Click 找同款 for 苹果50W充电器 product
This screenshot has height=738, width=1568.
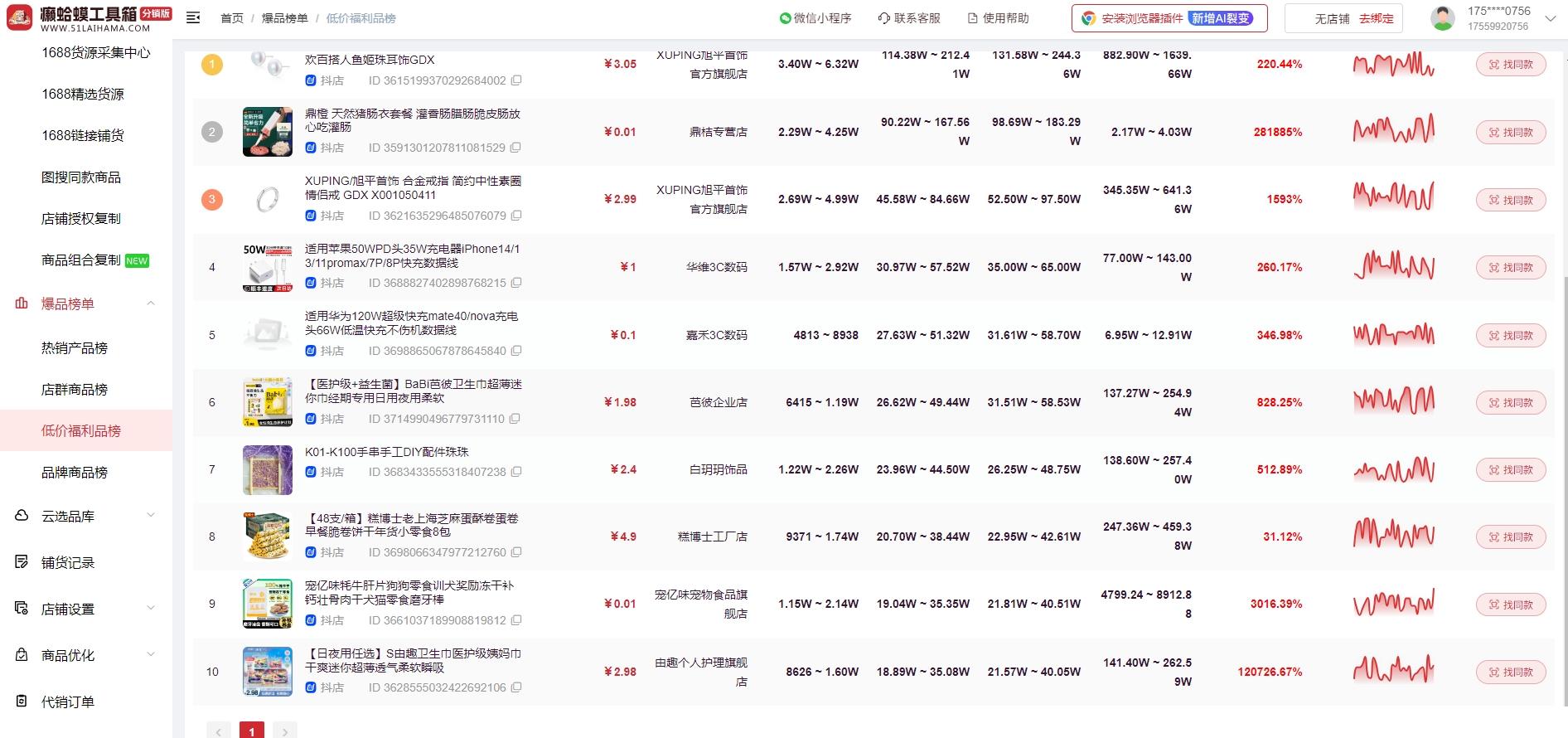[1511, 267]
